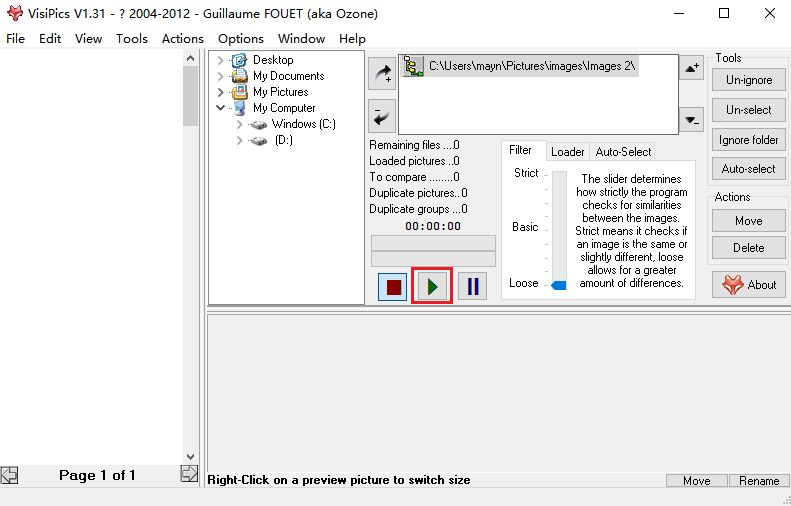Remove folder using the arrow minus icon

pyautogui.click(x=382, y=116)
